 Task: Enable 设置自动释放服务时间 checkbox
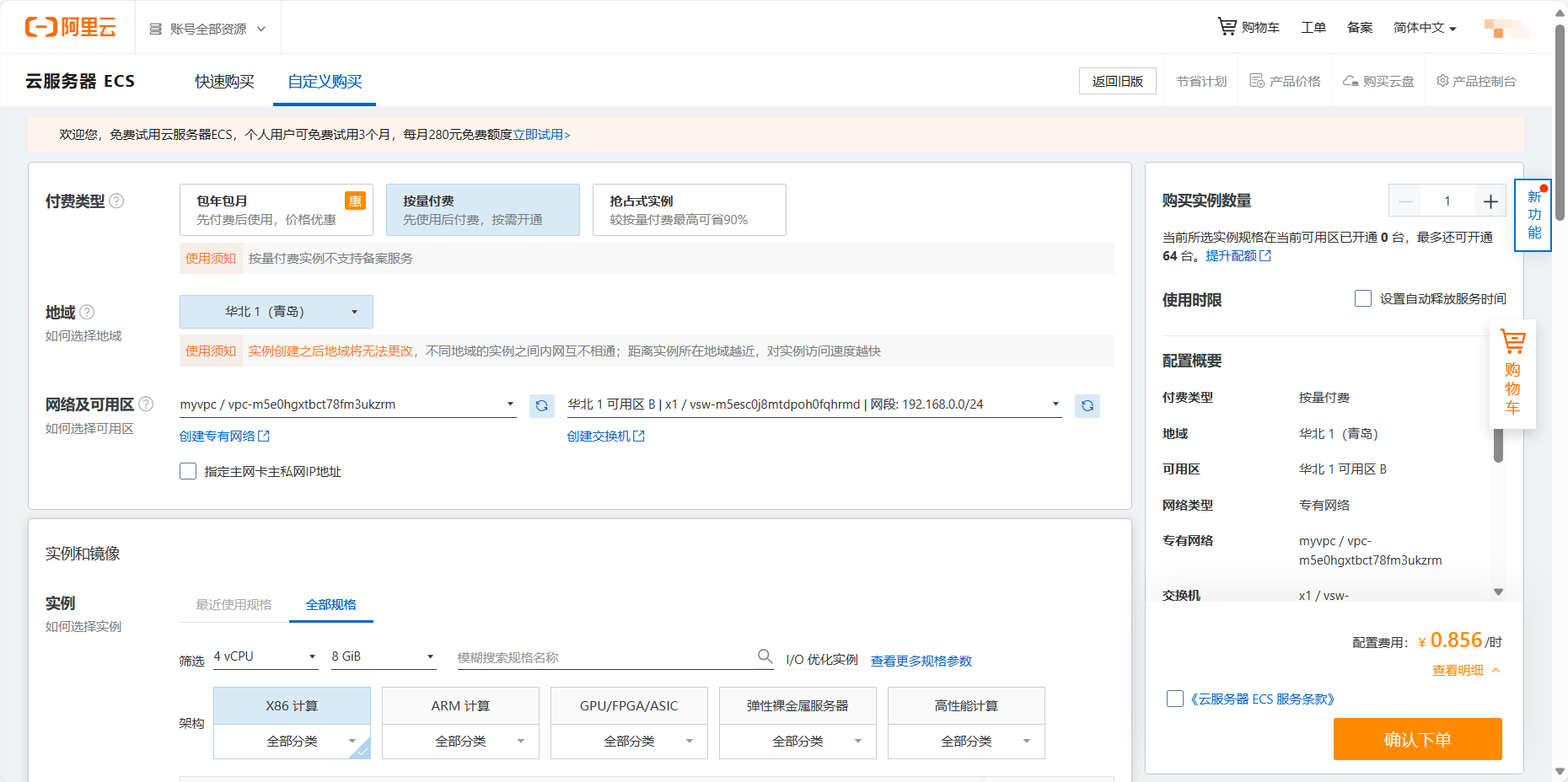point(1363,298)
